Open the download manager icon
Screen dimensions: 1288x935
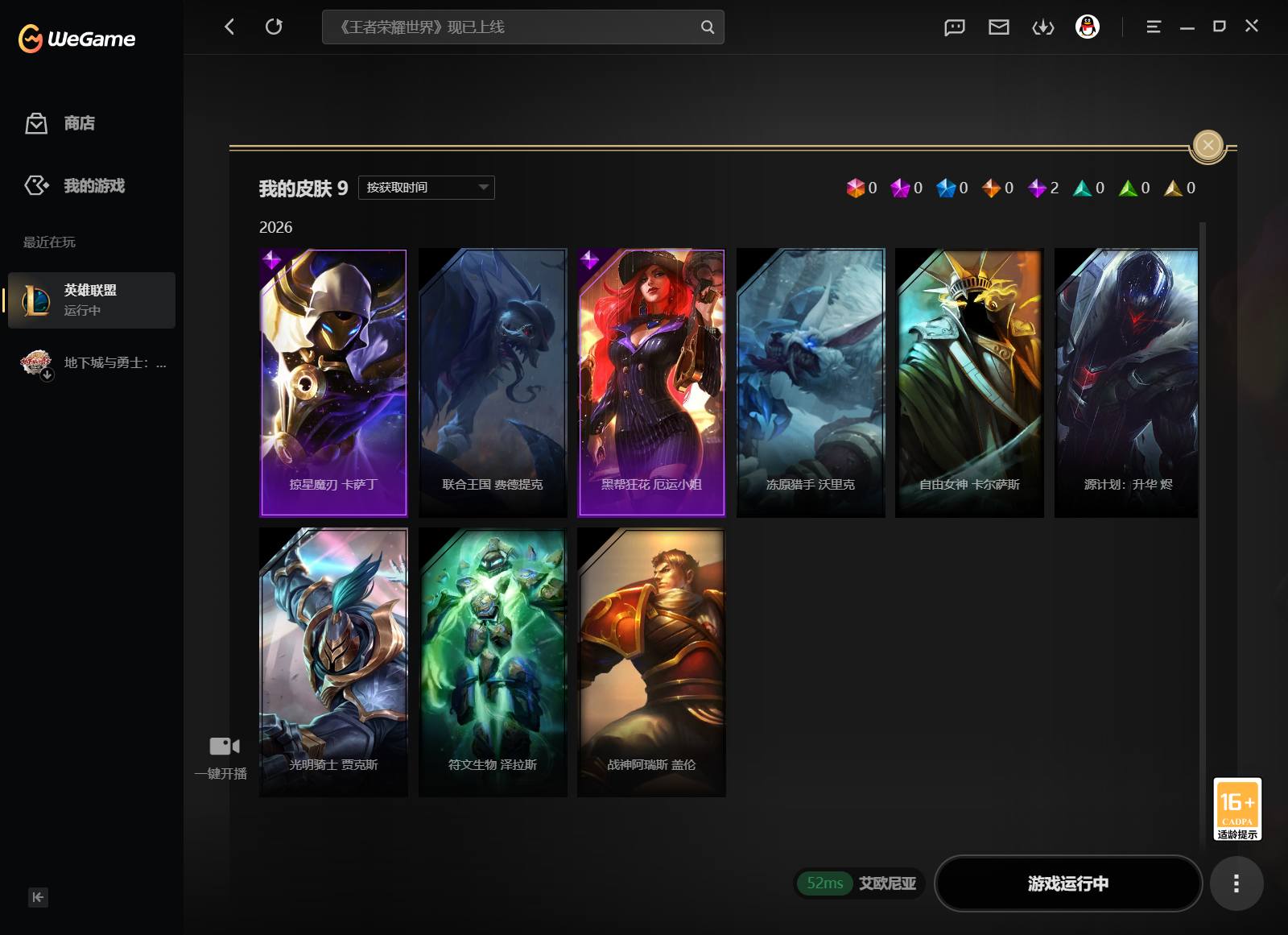(1043, 27)
